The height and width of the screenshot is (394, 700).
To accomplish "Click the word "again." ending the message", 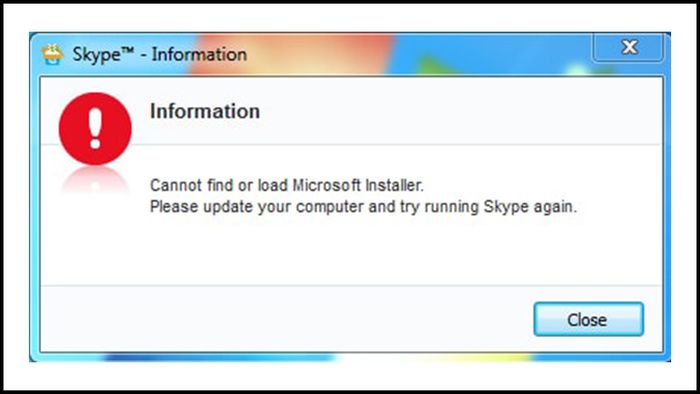I will 555,208.
